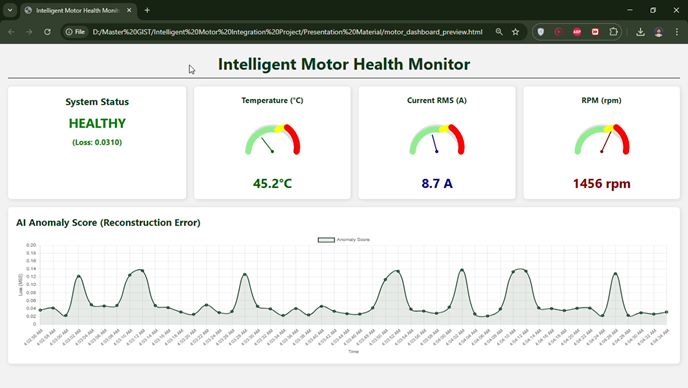The height and width of the screenshot is (388, 688).
Task: Click the Intelligent Motor Health Monitor heading
Action: tap(344, 64)
